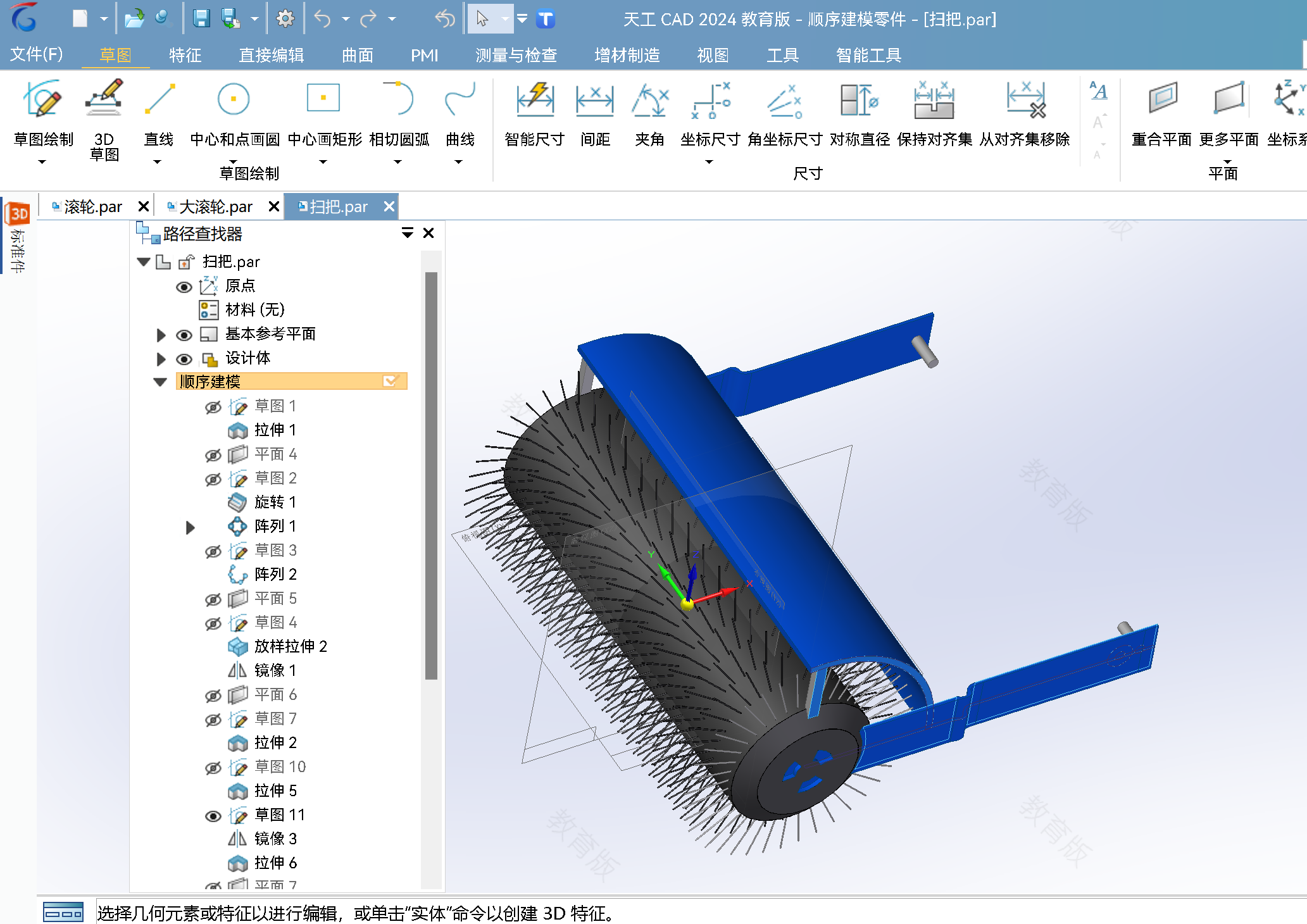The width and height of the screenshot is (1307, 924).
Task: Click Maintain Alignment Set (保持对齐集)
Action: (934, 114)
